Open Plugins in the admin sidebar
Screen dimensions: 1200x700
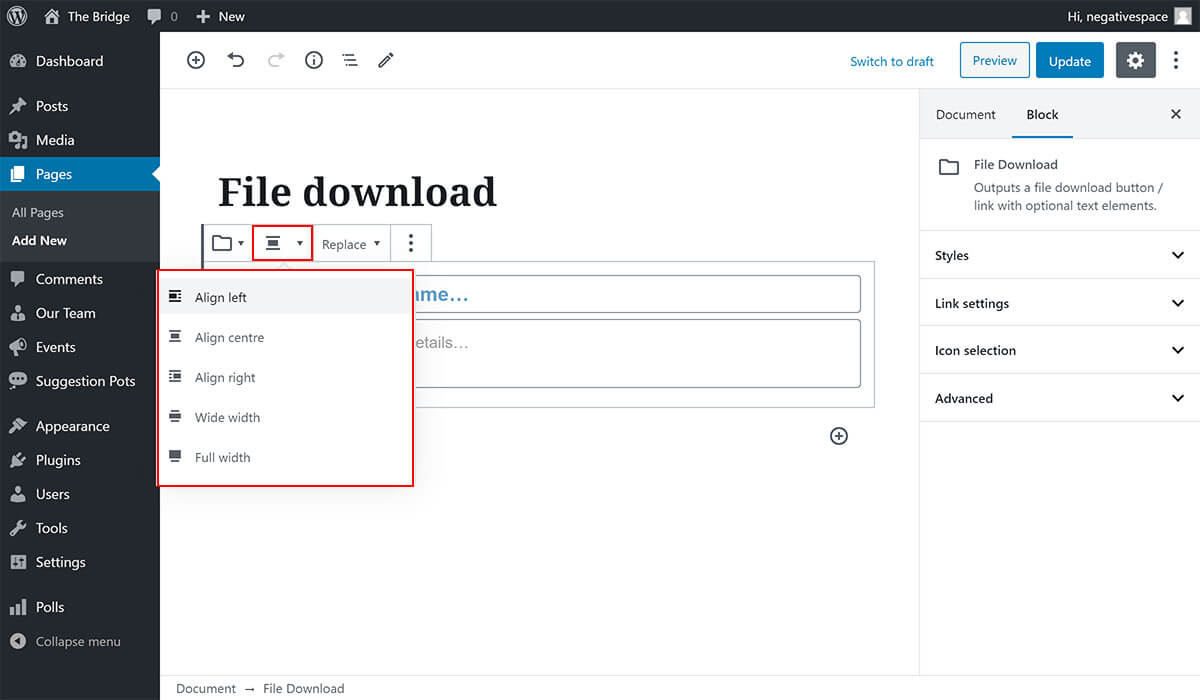click(x=58, y=460)
